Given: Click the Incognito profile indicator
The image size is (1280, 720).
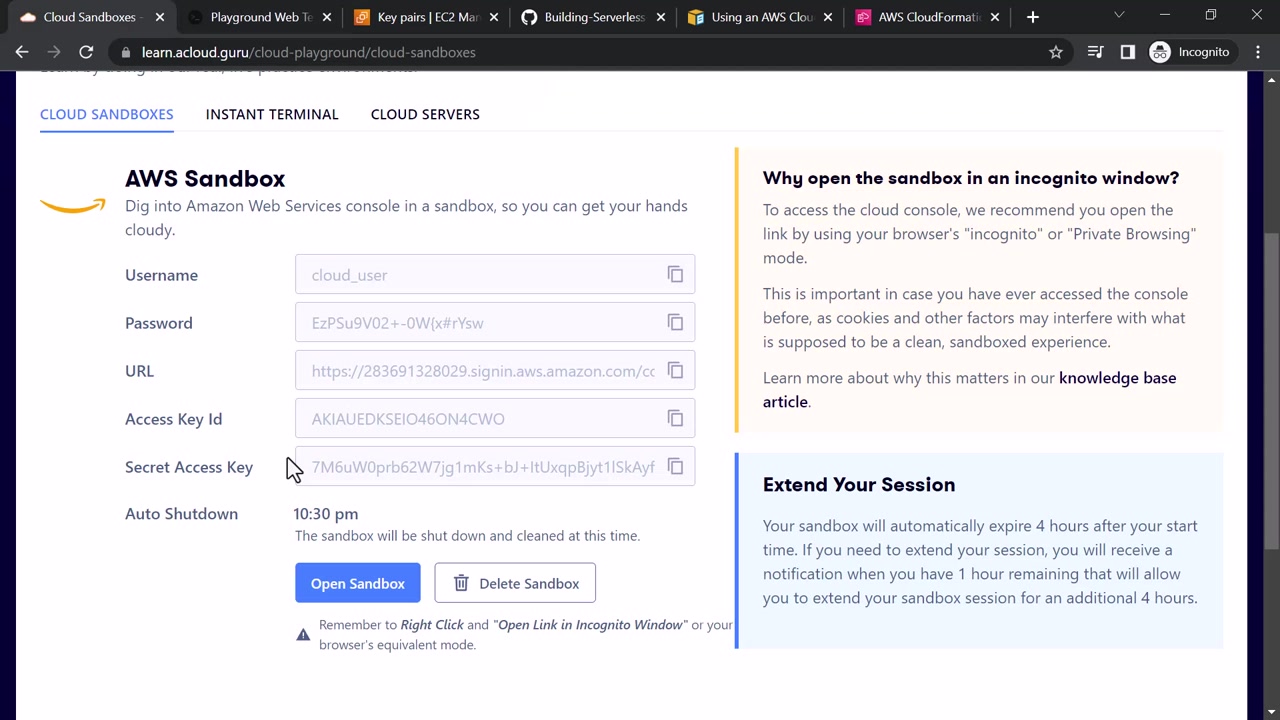Looking at the screenshot, I should click(x=1190, y=52).
